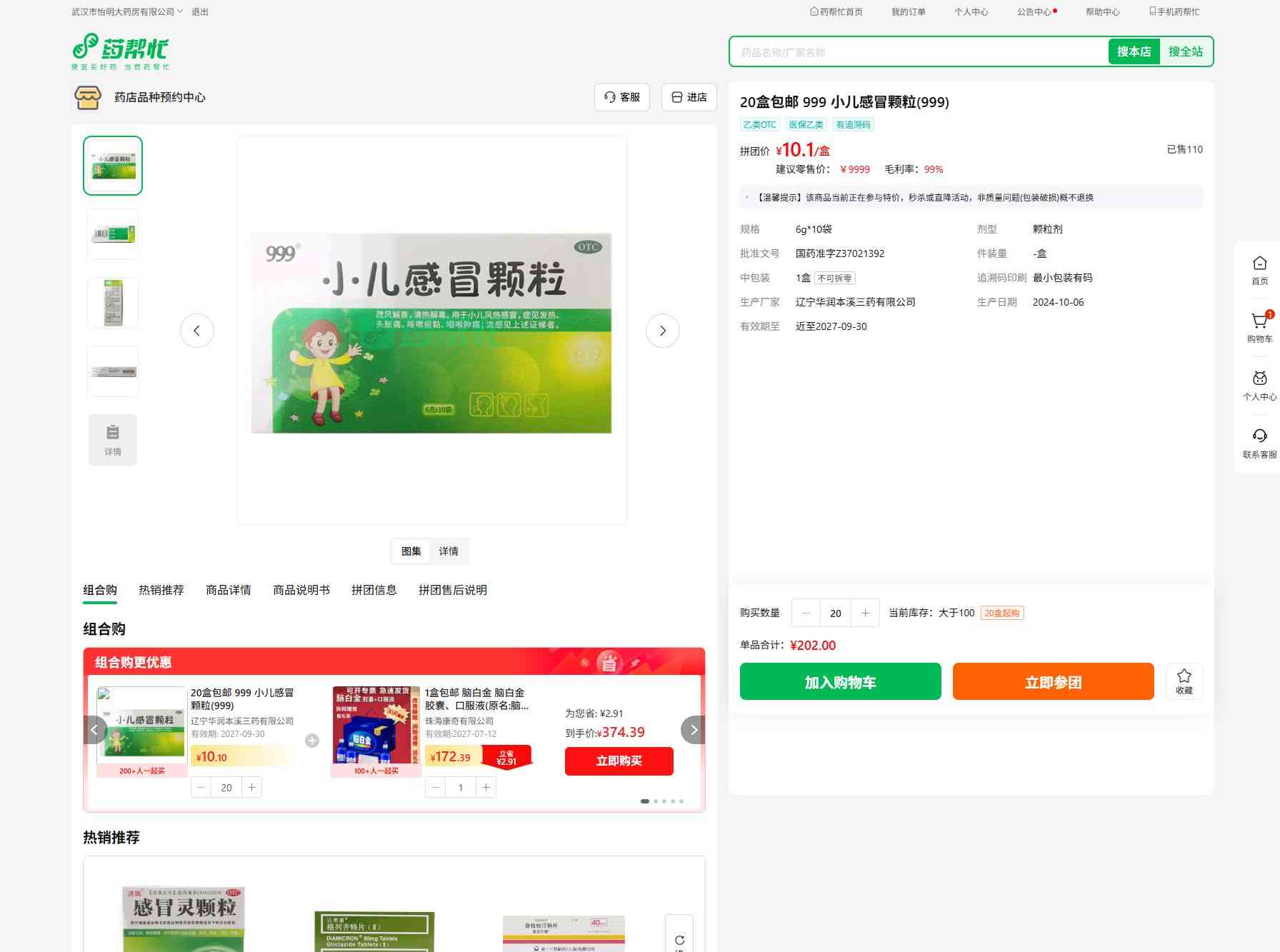Click the star favorite icon

[x=1184, y=676]
